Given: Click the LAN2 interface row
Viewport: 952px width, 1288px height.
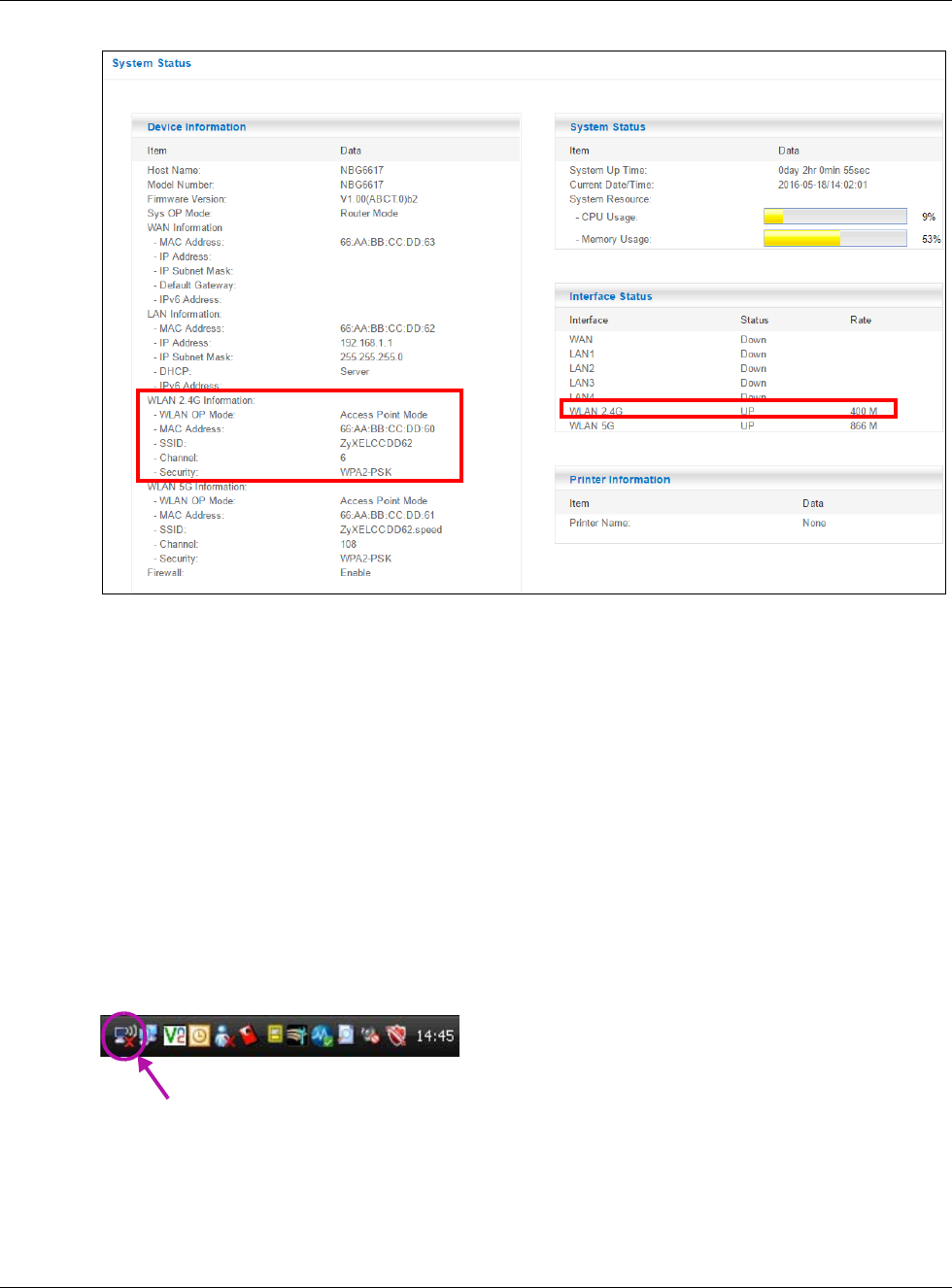Looking at the screenshot, I should click(x=749, y=368).
